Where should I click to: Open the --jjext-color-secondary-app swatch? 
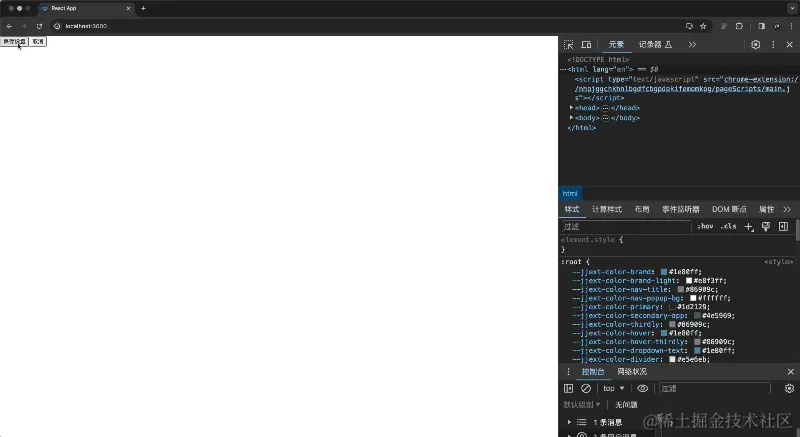697,316
